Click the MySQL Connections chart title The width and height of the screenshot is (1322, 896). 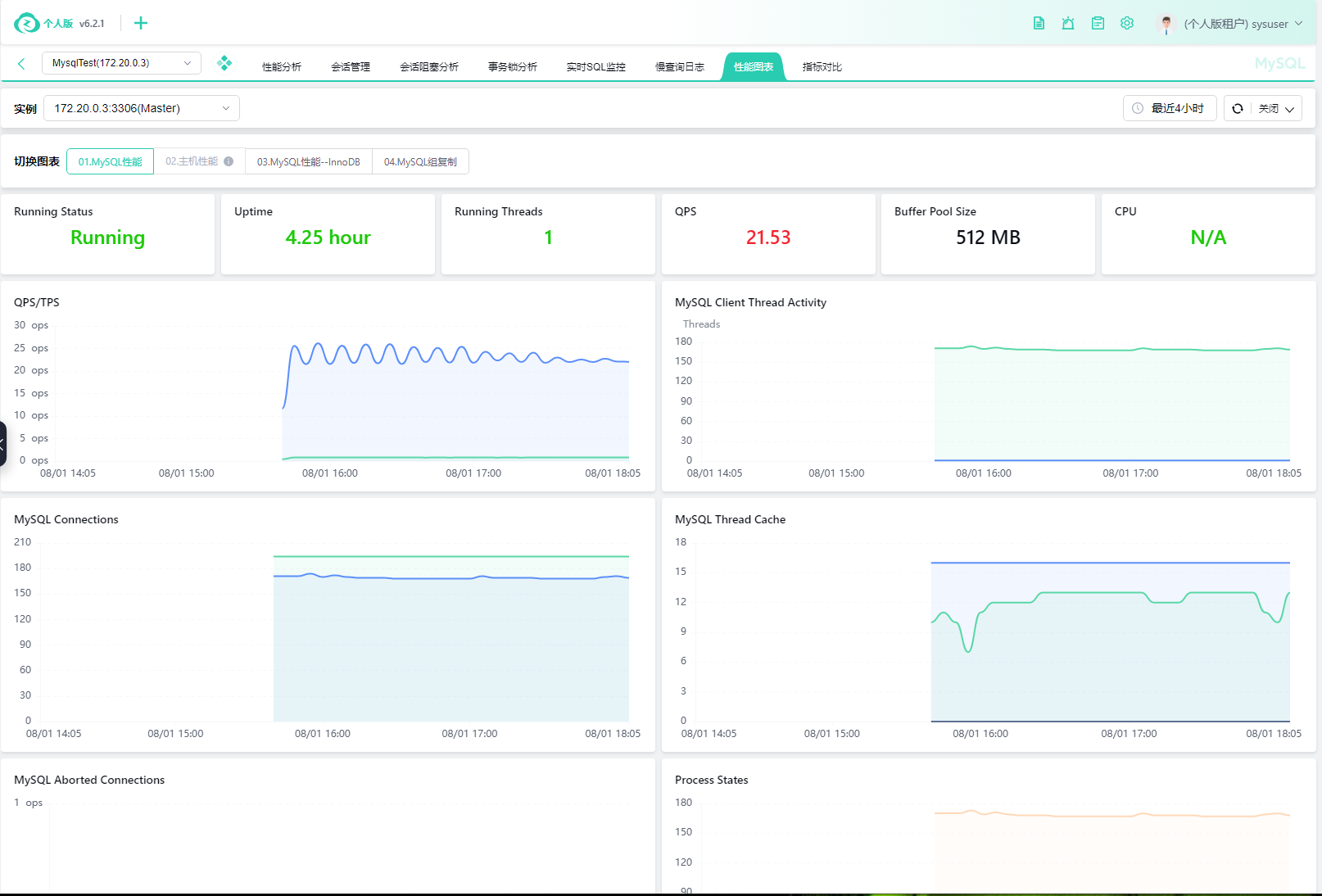(66, 519)
